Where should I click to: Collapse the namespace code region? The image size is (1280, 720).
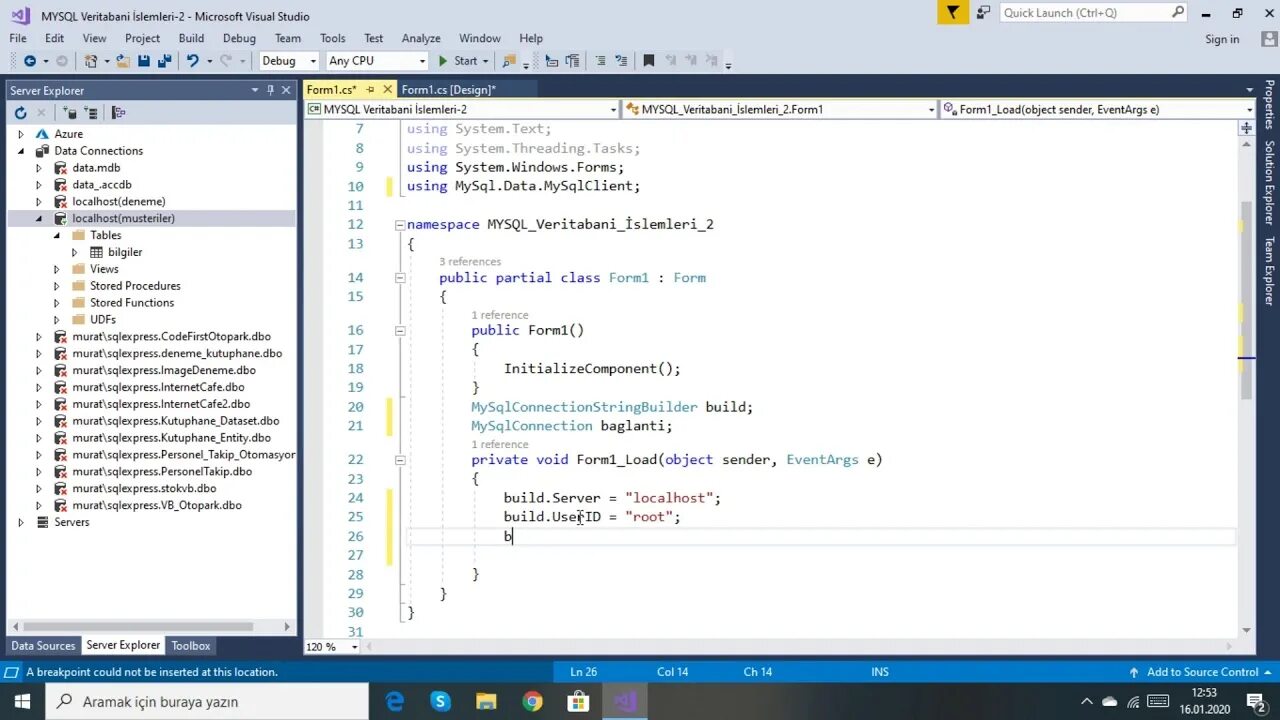[x=400, y=225]
